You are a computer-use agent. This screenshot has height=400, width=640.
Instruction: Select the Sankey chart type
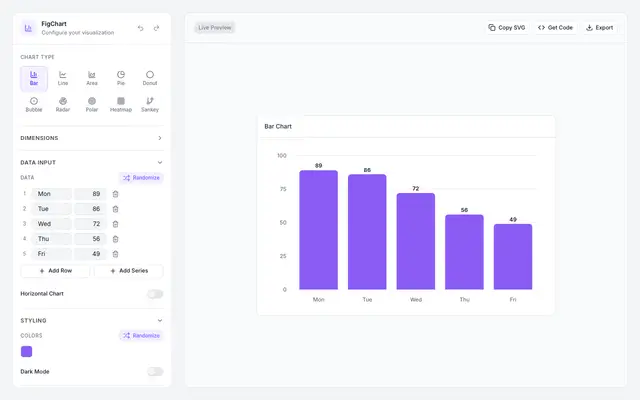pos(150,104)
